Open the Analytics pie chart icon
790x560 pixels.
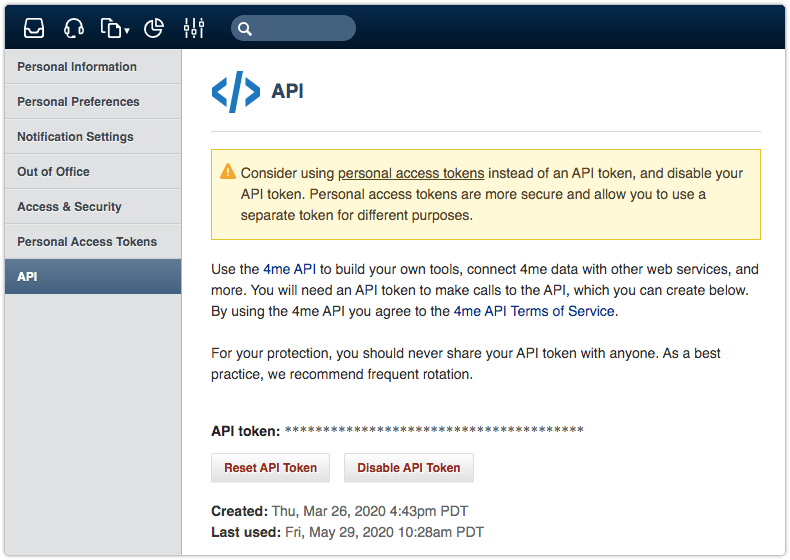[154, 28]
